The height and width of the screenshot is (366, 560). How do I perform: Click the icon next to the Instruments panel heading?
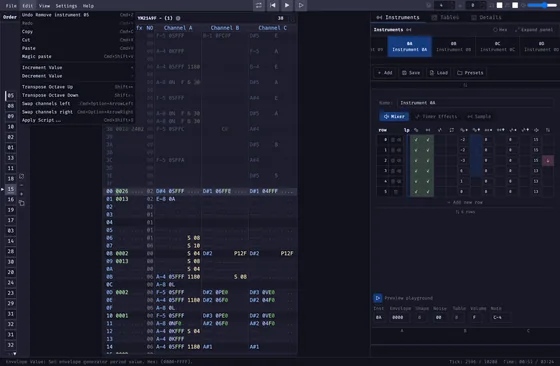pos(409,30)
